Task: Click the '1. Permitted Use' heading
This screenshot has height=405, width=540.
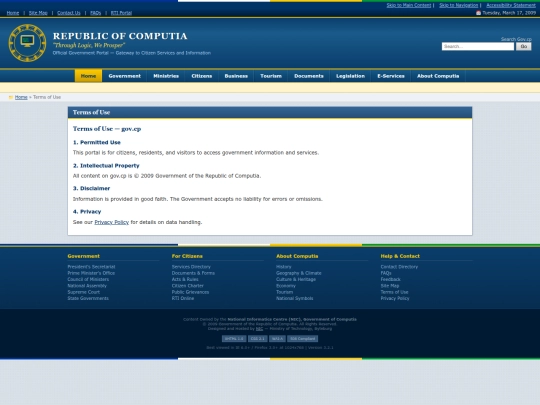Action: click(x=96, y=142)
